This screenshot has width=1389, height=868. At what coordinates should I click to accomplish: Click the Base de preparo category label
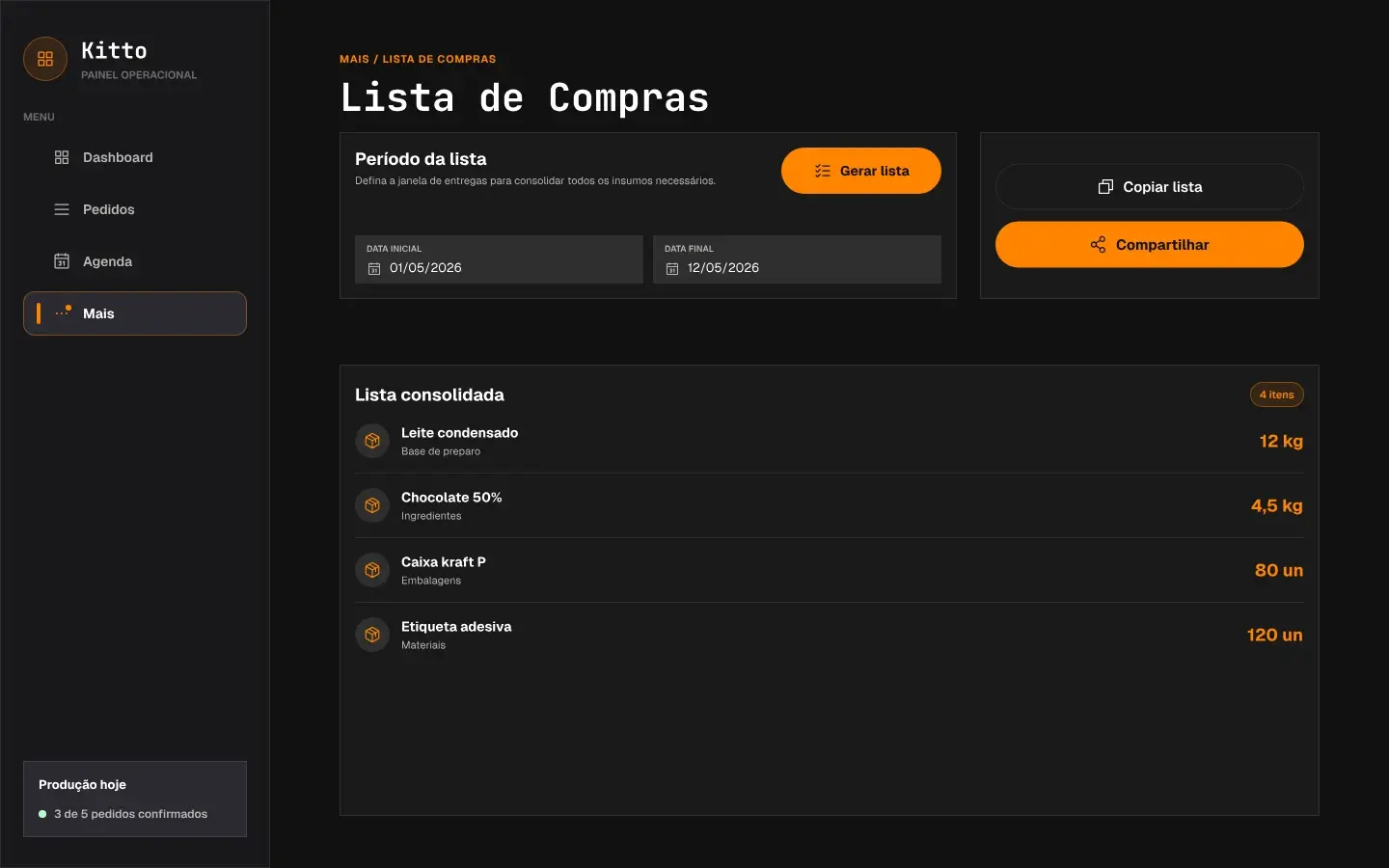point(441,451)
